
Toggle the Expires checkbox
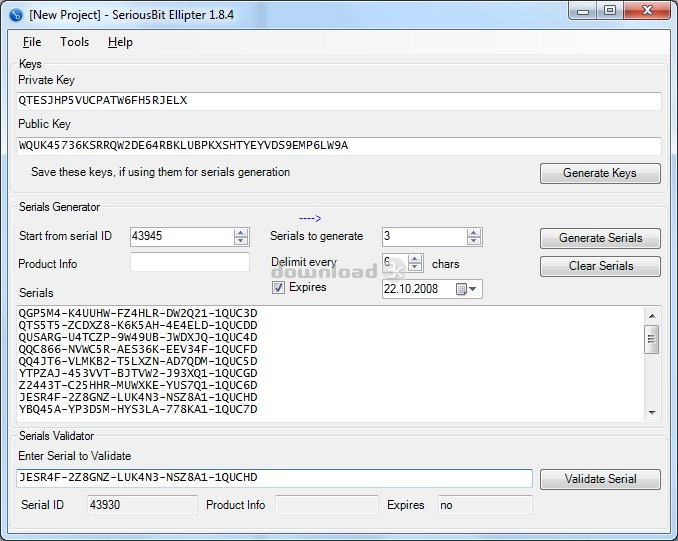point(279,288)
